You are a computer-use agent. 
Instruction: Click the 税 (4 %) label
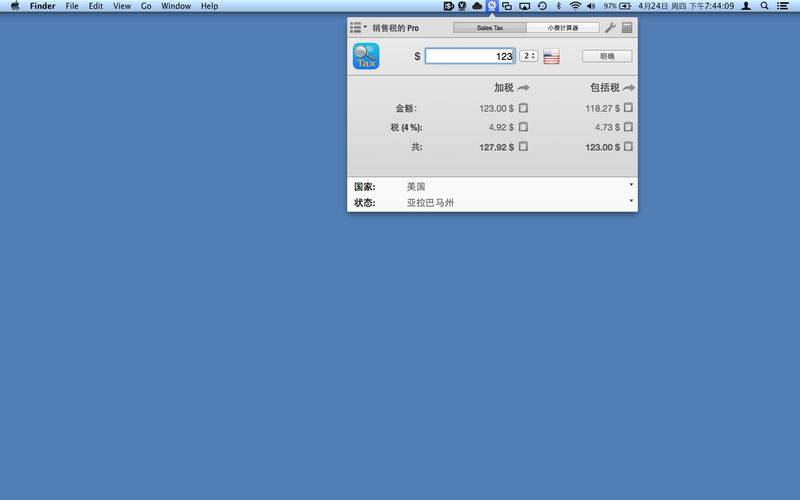click(407, 128)
